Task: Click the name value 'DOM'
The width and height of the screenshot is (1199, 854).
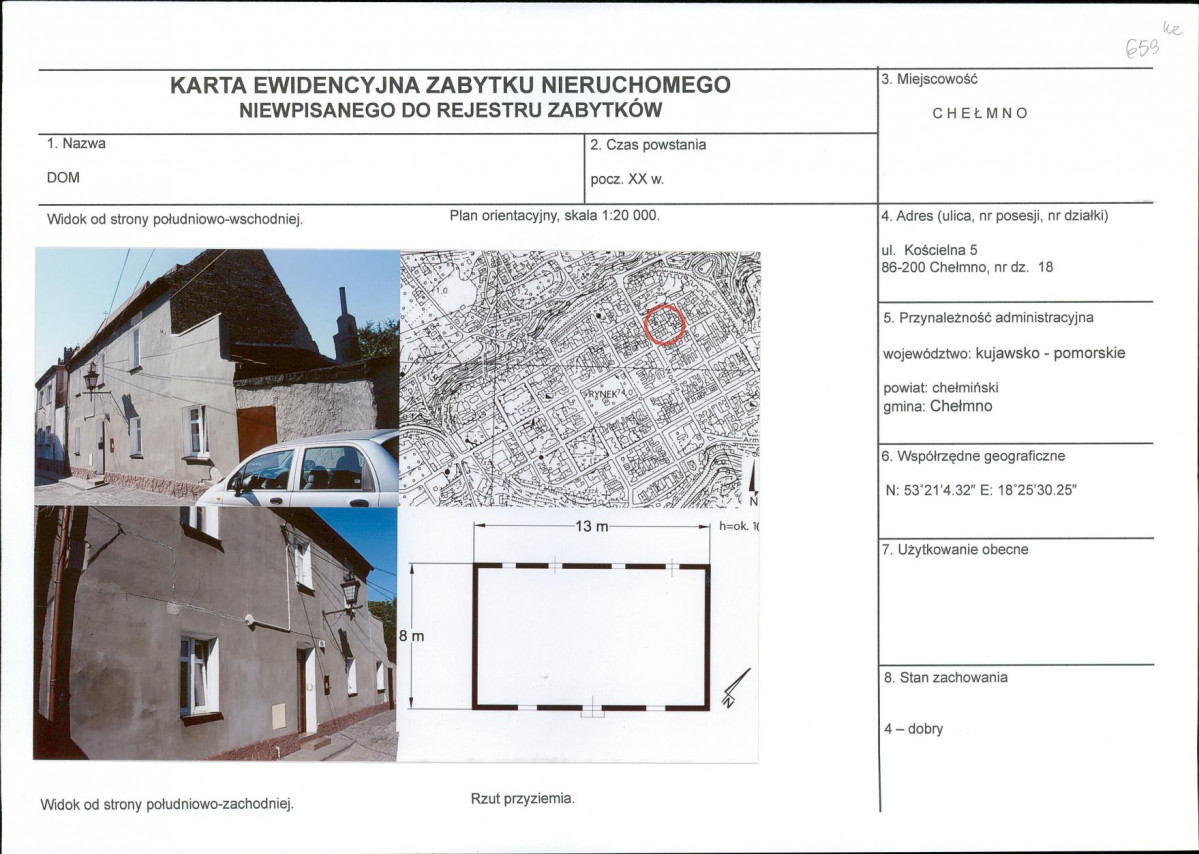Action: coord(63,177)
